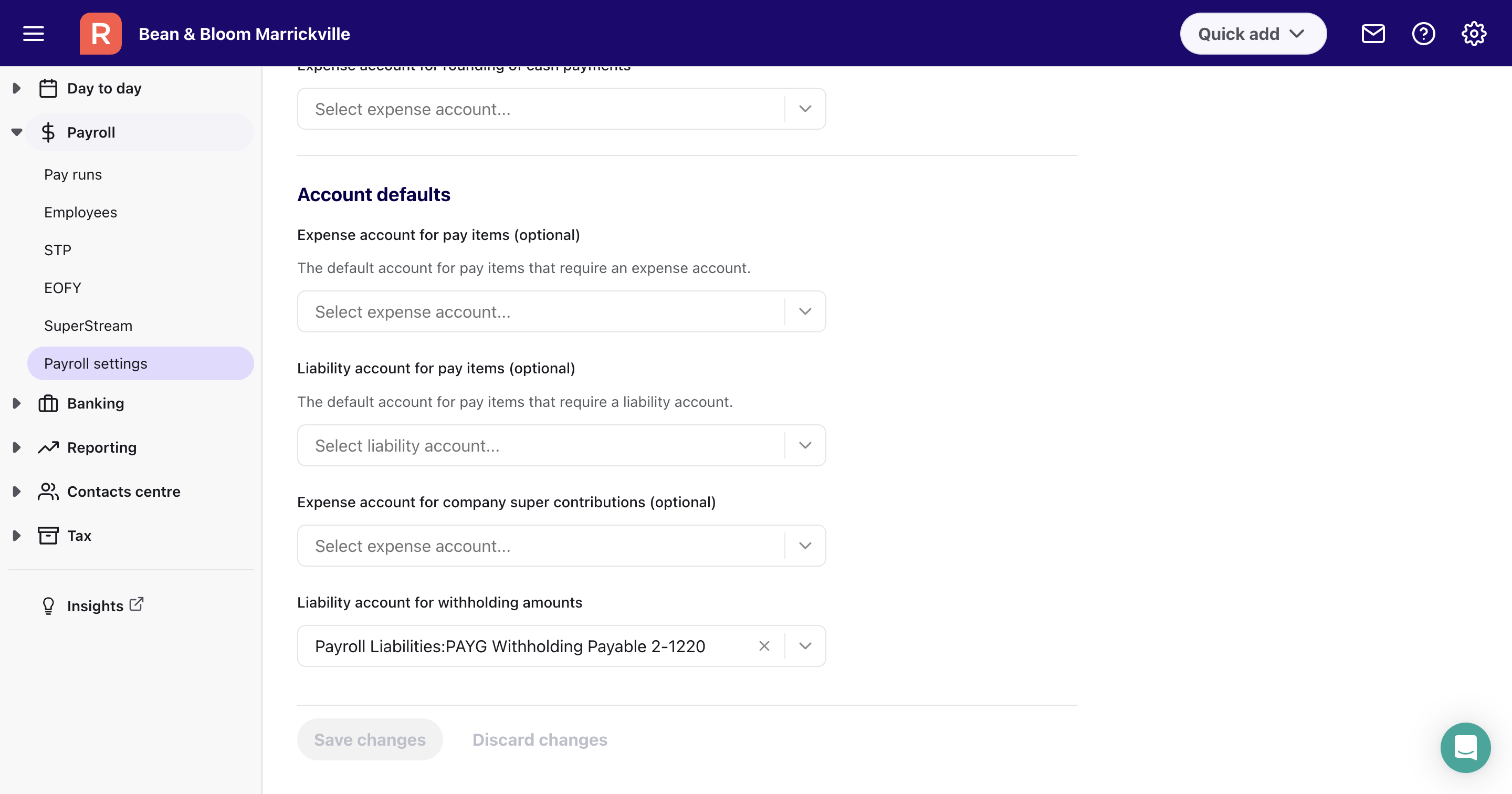Expand the Day to day section
The height and width of the screenshot is (794, 1512).
tap(16, 88)
